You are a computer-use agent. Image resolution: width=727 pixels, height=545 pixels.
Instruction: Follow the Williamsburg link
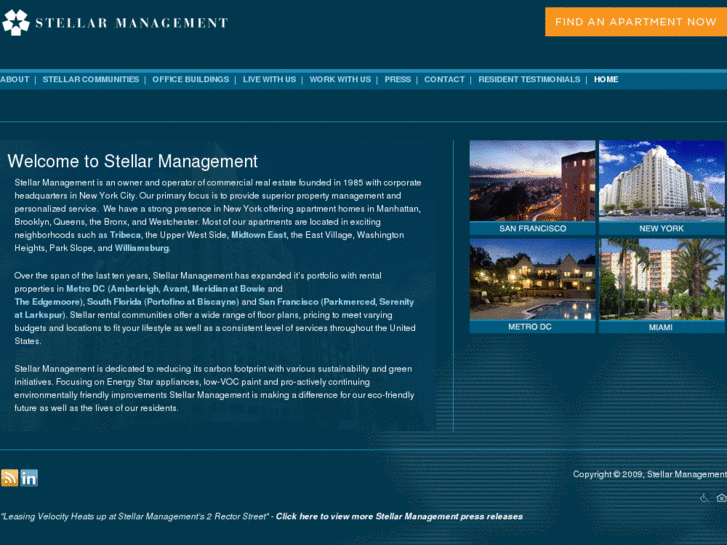point(142,248)
